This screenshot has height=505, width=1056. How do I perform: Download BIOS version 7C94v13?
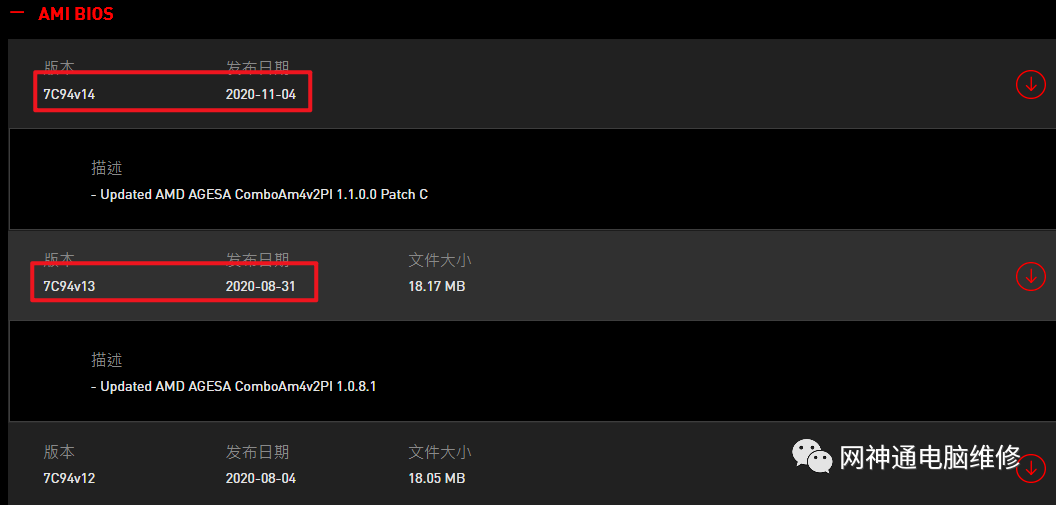click(1030, 276)
